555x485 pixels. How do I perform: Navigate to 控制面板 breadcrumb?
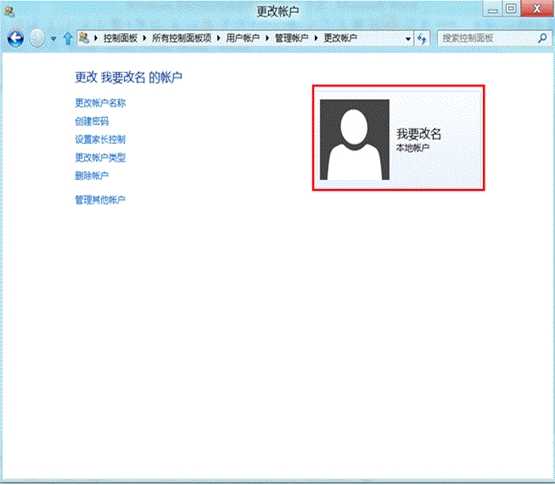point(120,38)
